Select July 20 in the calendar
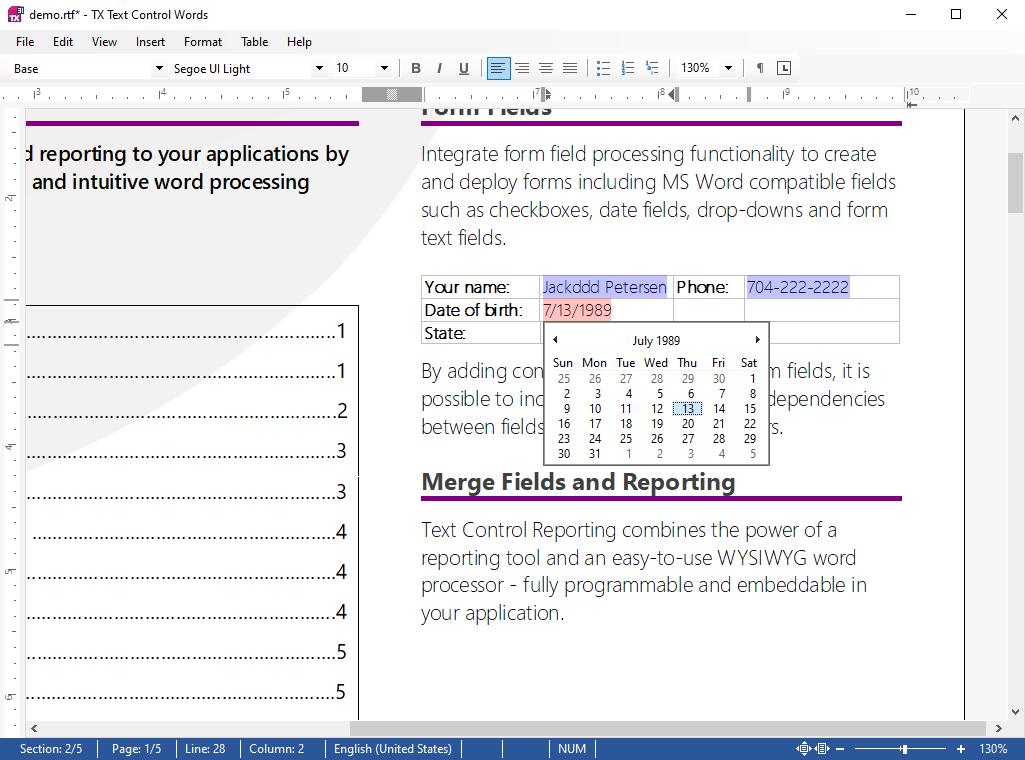 point(687,423)
